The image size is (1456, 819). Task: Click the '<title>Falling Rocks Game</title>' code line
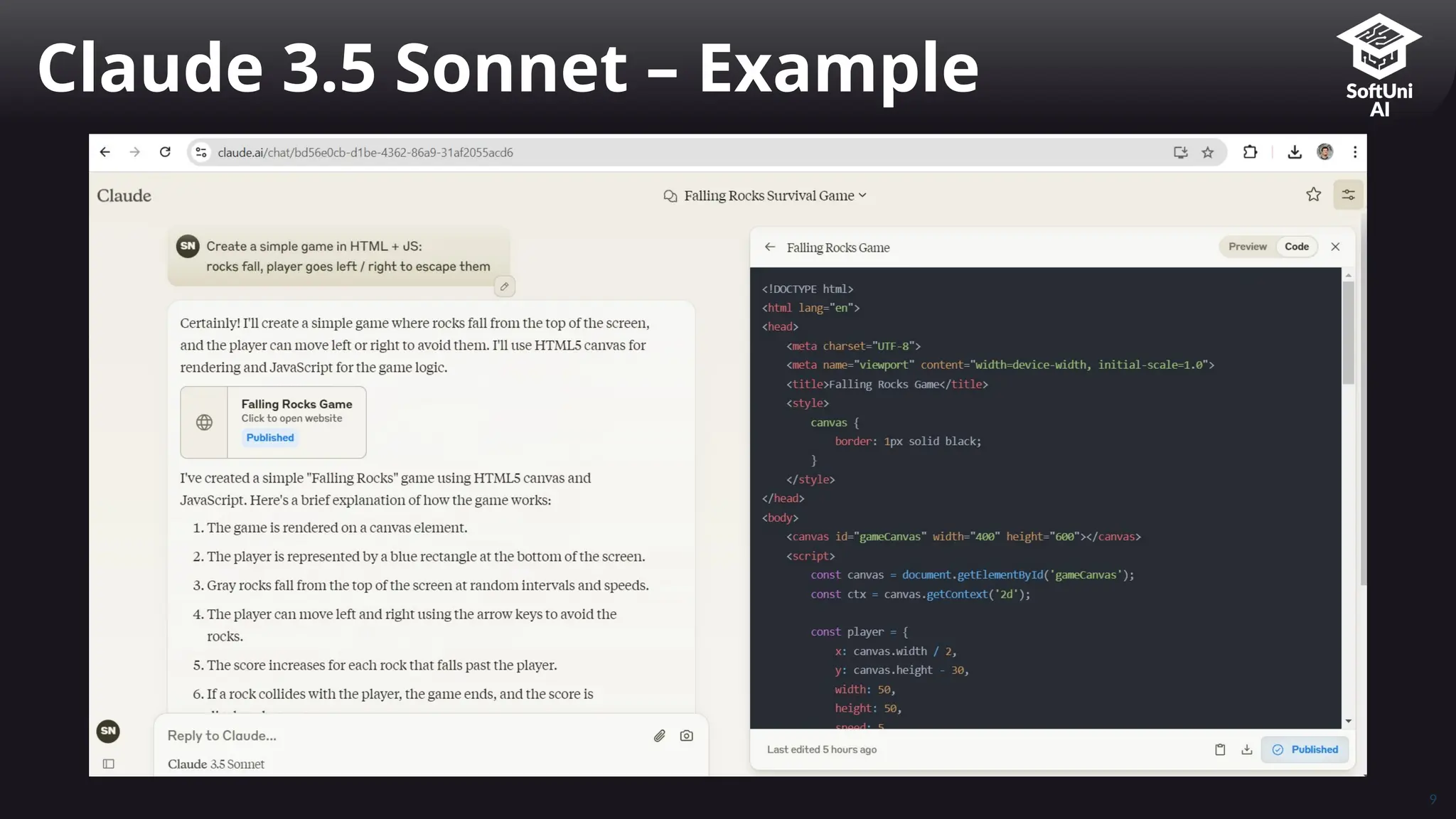tap(887, 384)
